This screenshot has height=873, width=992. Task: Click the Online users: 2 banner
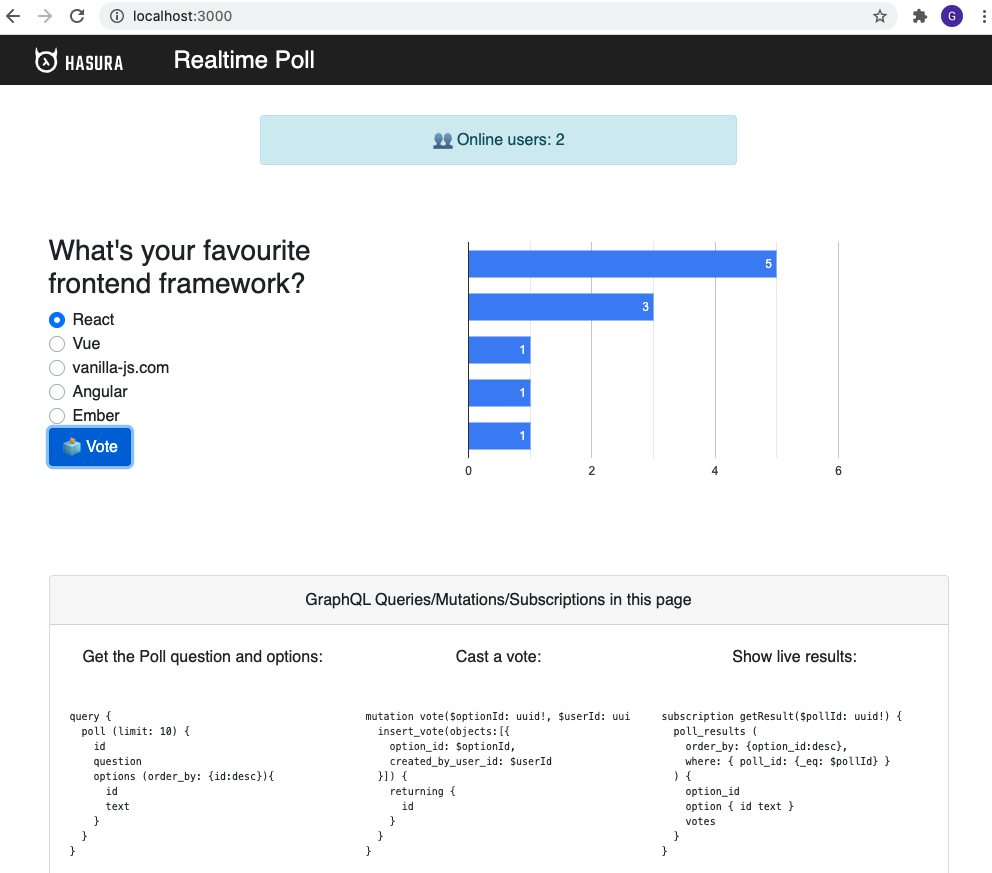(498, 140)
